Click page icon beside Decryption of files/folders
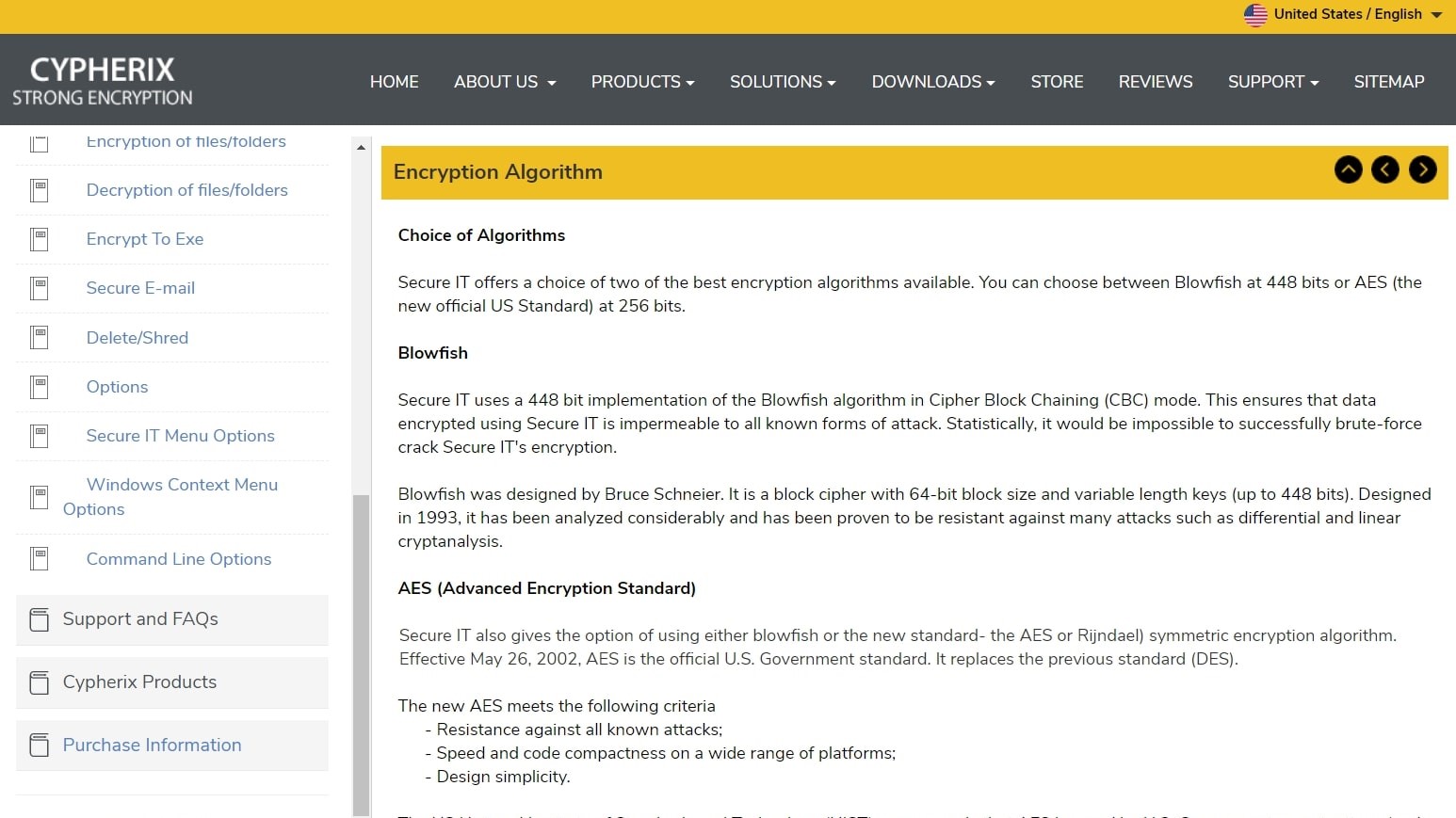This screenshot has width=1456, height=818. 40,190
